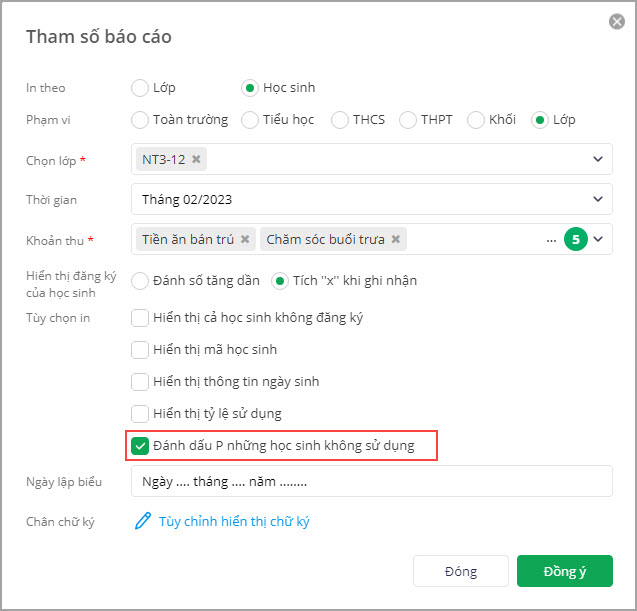
Task: Click the green badge showing 5 items
Action: [575, 240]
